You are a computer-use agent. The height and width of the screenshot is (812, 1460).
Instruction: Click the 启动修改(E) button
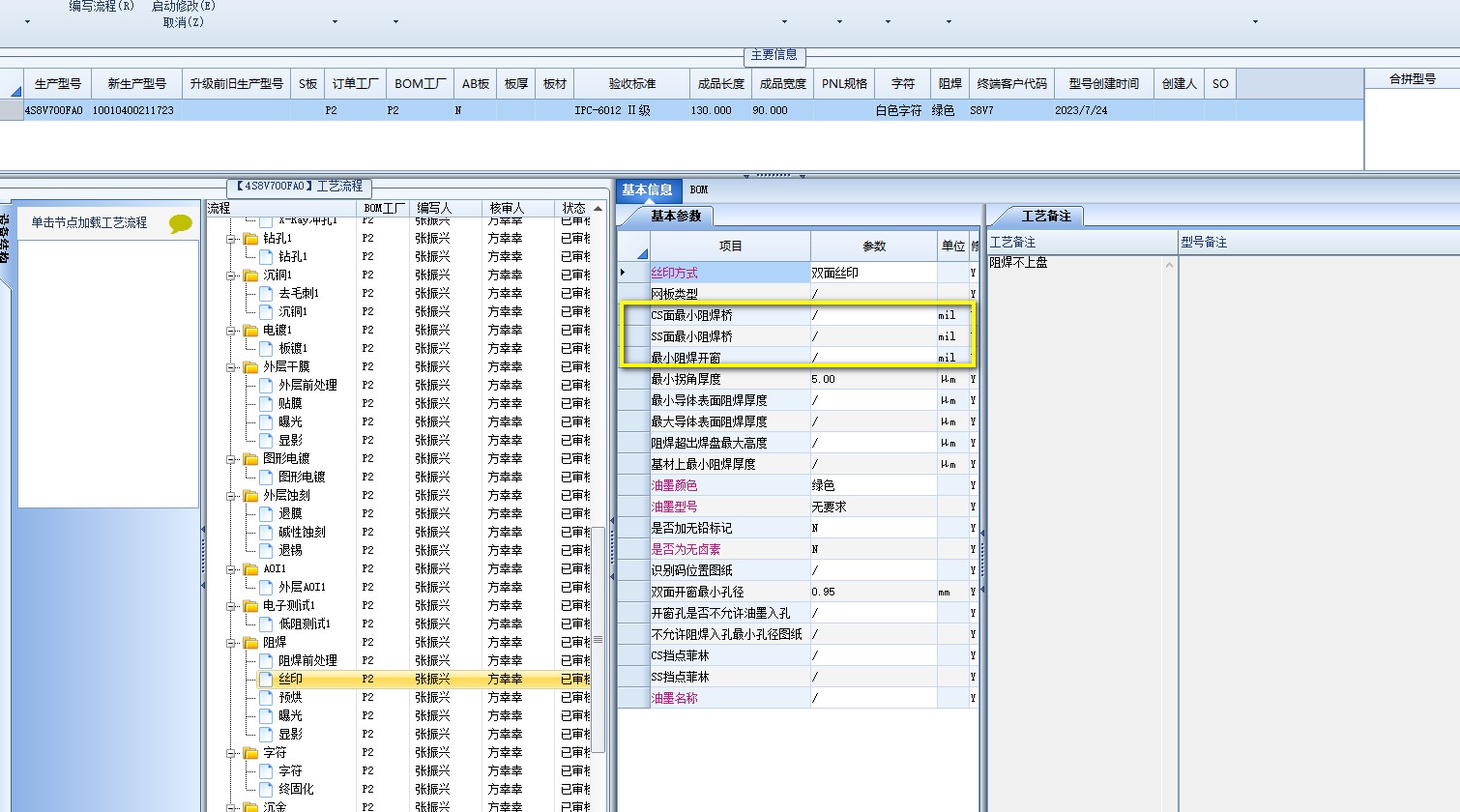[x=184, y=6]
